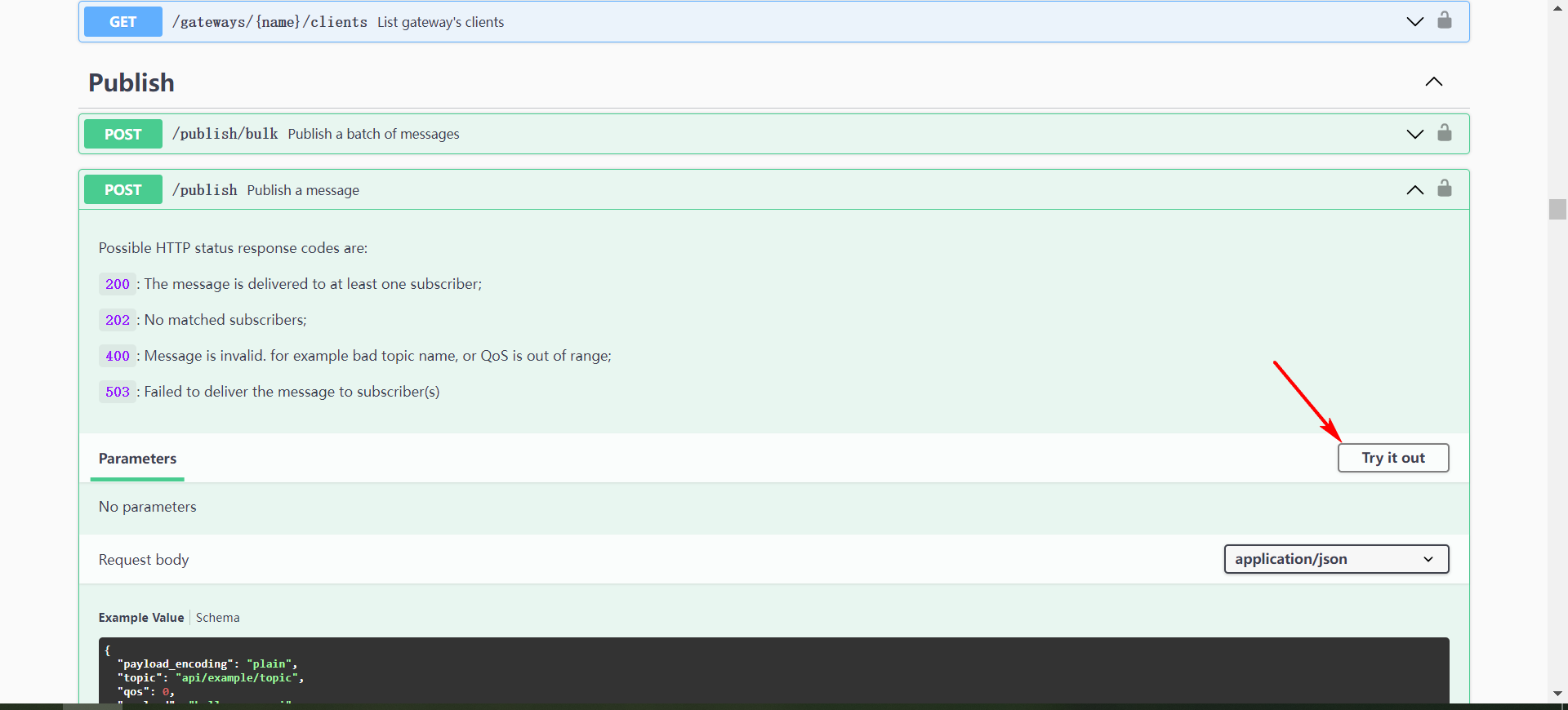This screenshot has height=710, width=1568.
Task: Switch to the Schema tab
Action: coord(217,618)
